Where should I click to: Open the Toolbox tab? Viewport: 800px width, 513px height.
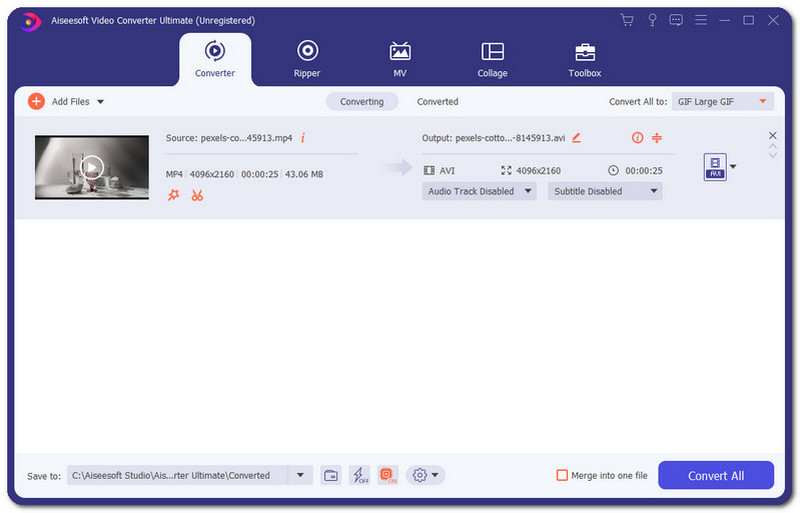pyautogui.click(x=585, y=59)
